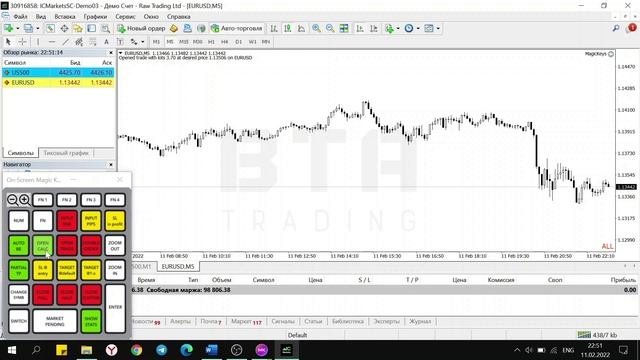Switch timeframe to D1
This screenshot has height=360, width=640.
click(239, 42)
